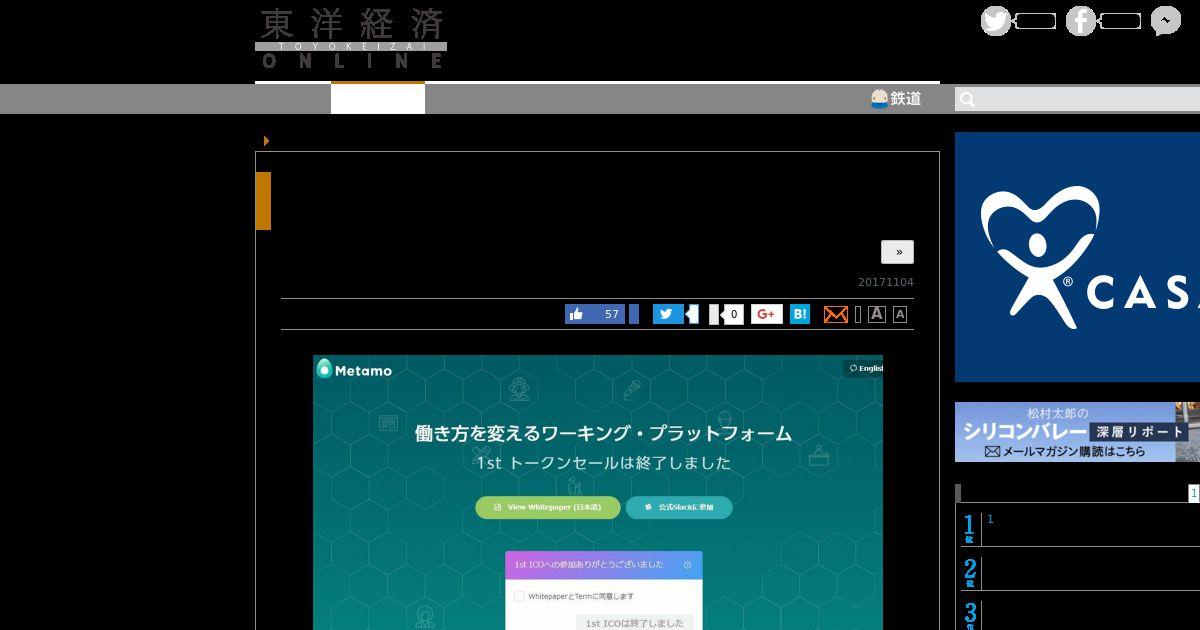Share article on Google Plus
1200x630 pixels.
(x=766, y=314)
